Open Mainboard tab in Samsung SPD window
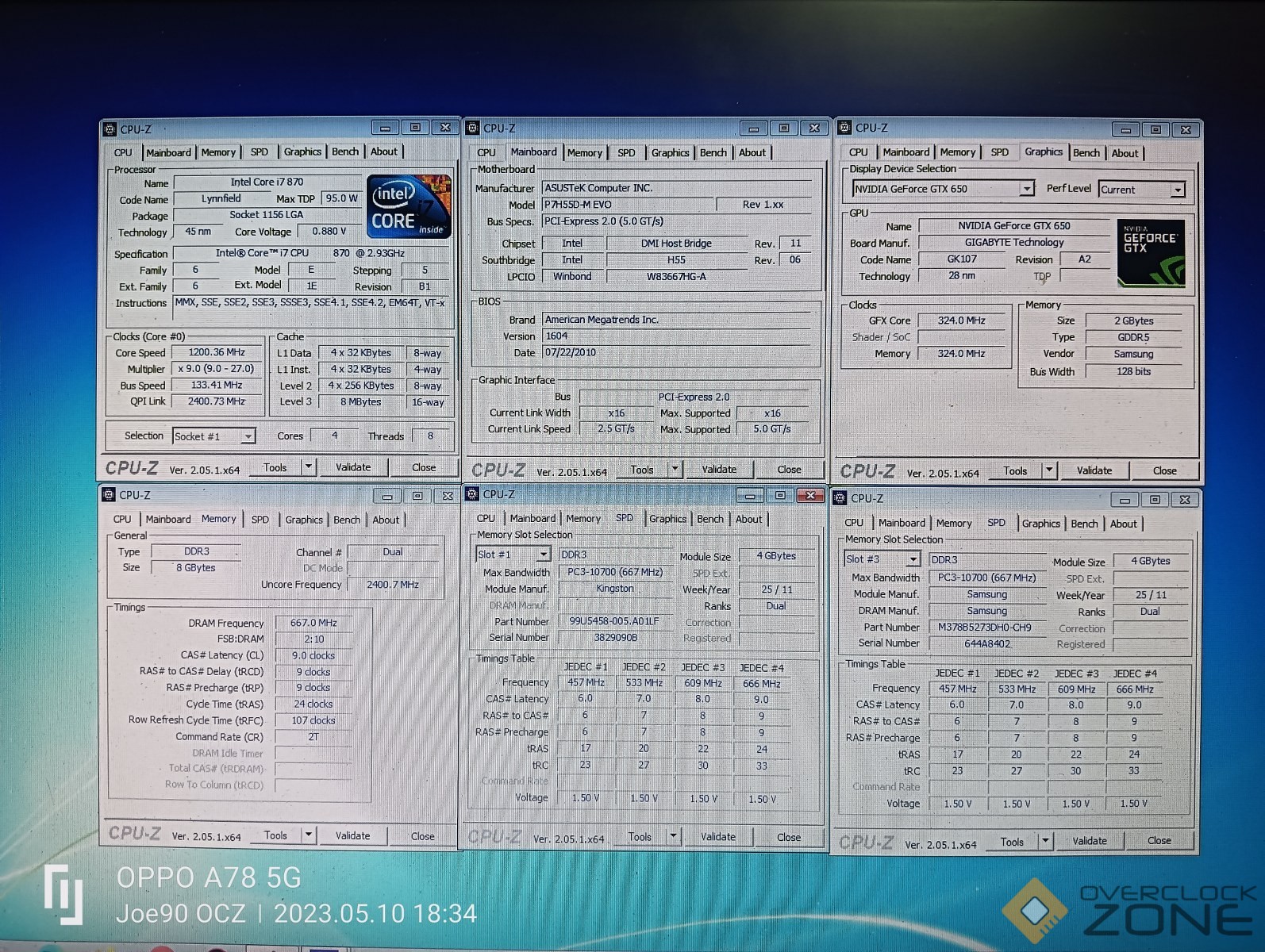Screen dimensions: 1265x952 click(902, 523)
